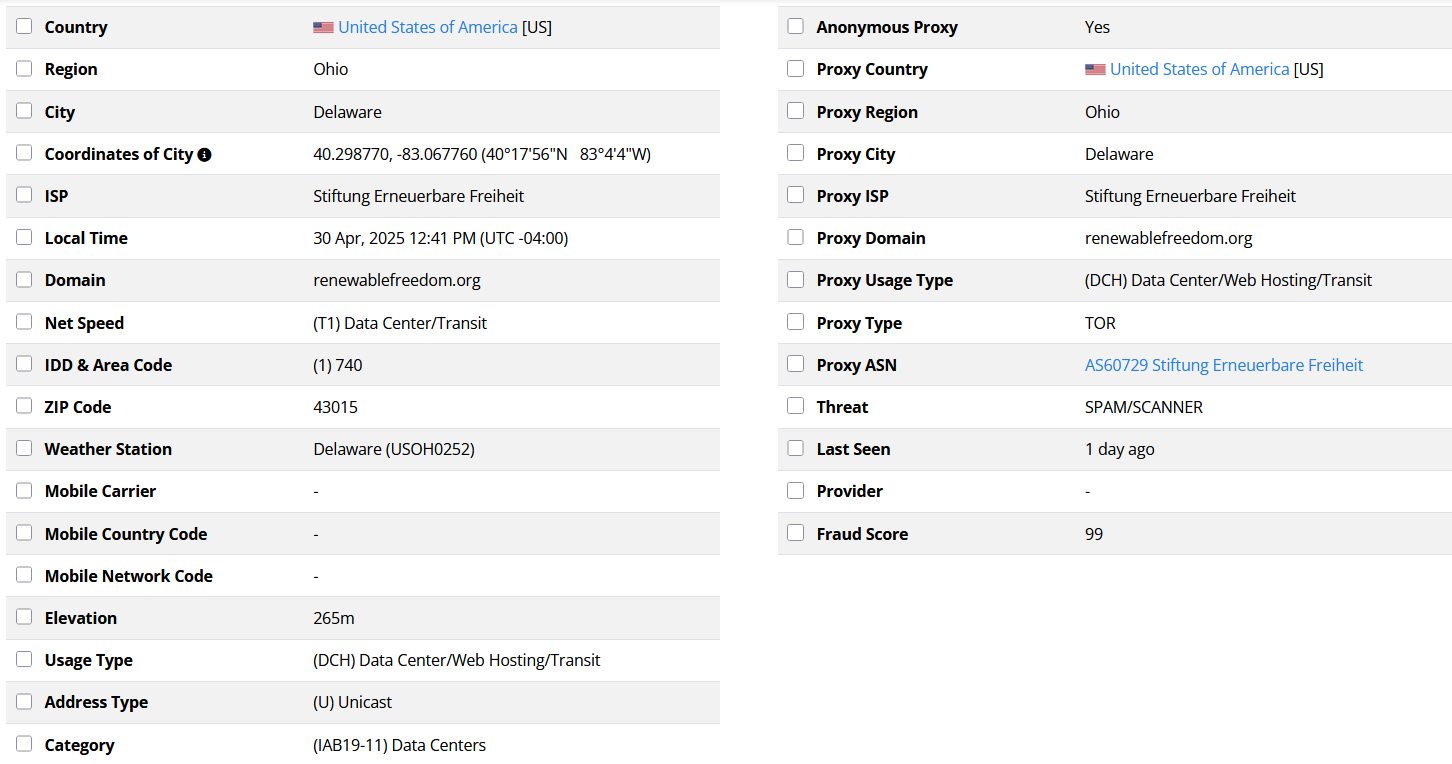Check the City row checkbox
Image resolution: width=1452 pixels, height=764 pixels.
coord(24,111)
